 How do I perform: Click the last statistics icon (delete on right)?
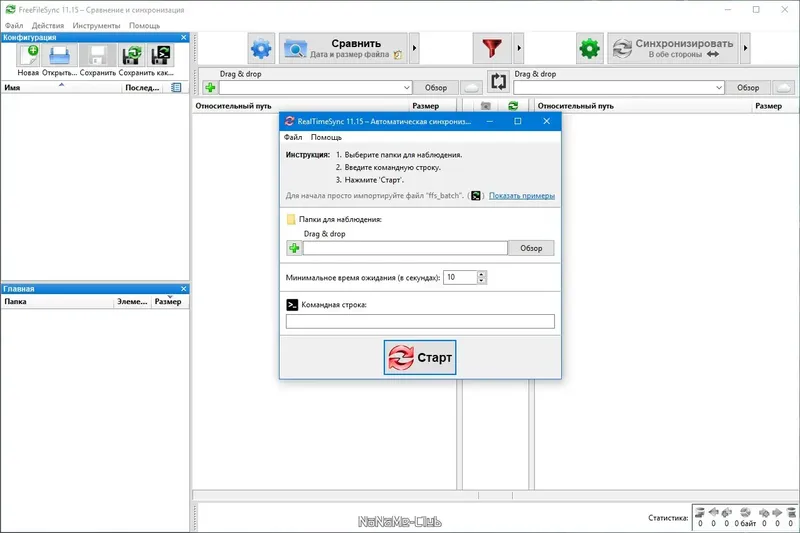791,512
